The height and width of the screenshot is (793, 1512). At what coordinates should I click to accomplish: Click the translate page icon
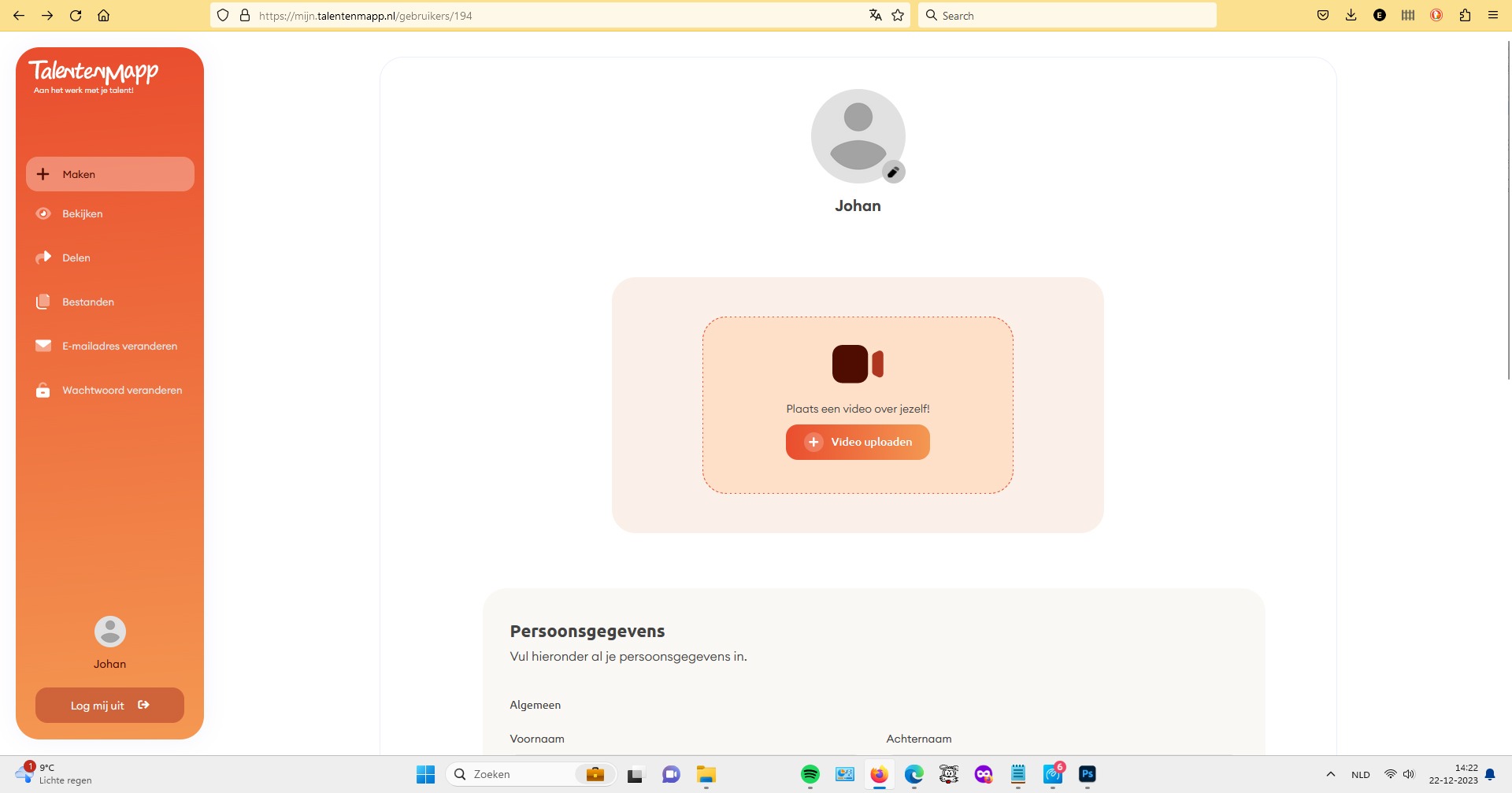(x=875, y=15)
